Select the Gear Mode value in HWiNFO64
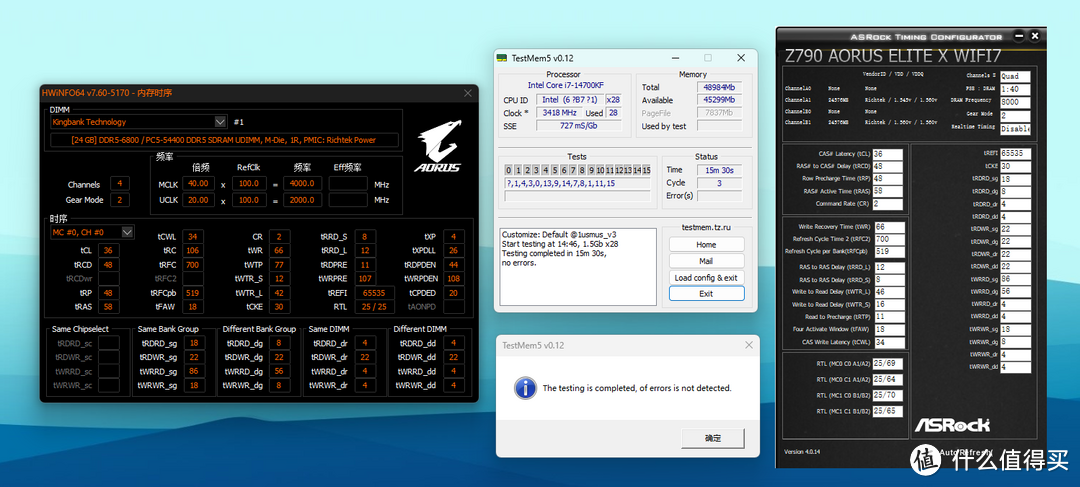The width and height of the screenshot is (1080, 487). [x=120, y=200]
